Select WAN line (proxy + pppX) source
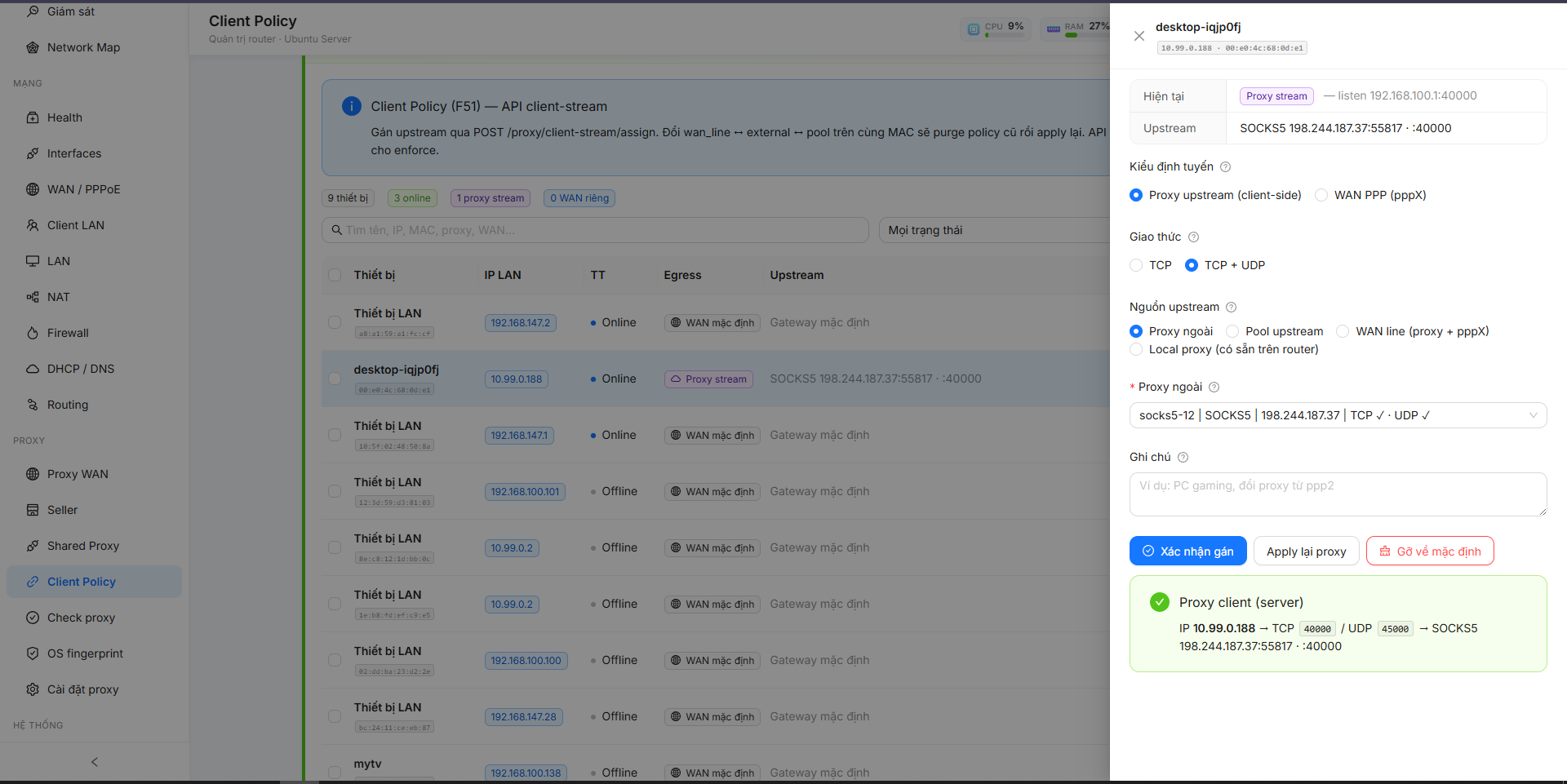This screenshot has width=1567, height=784. (1343, 331)
